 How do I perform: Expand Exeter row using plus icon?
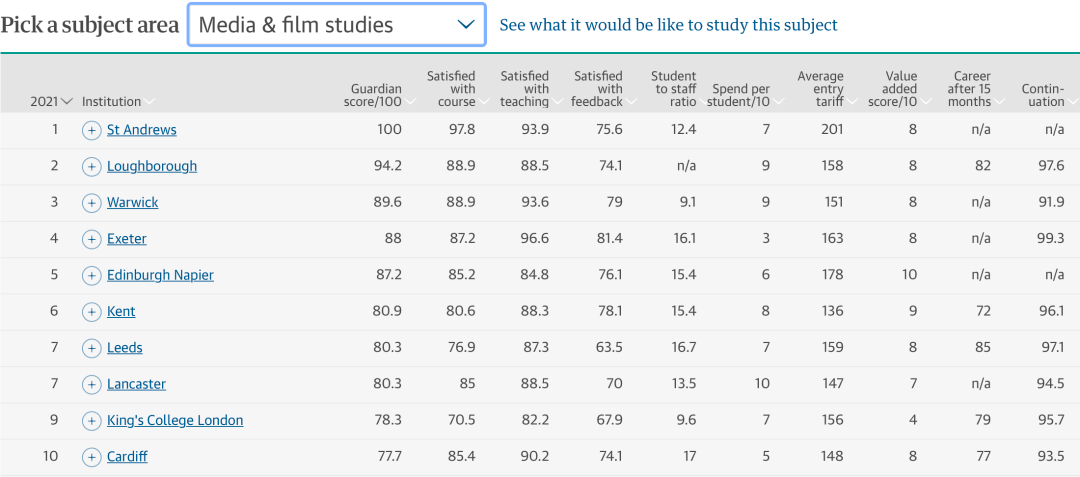(91, 239)
